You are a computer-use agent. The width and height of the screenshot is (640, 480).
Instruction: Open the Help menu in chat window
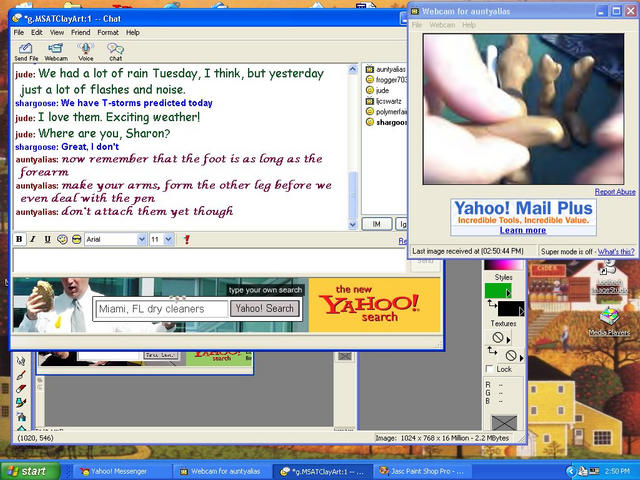point(132,32)
